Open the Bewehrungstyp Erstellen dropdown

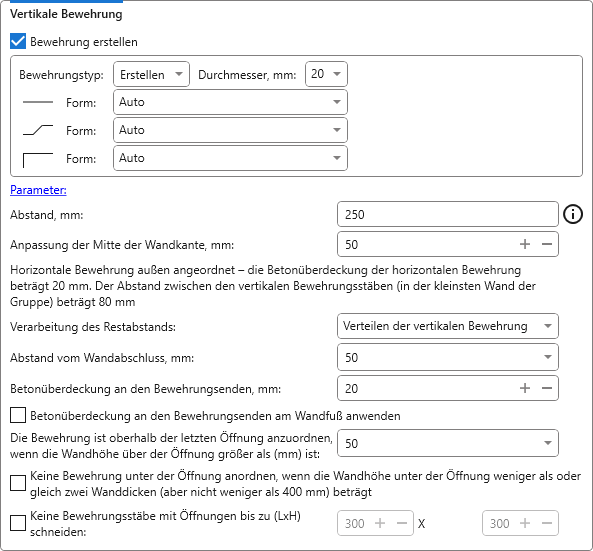151,74
